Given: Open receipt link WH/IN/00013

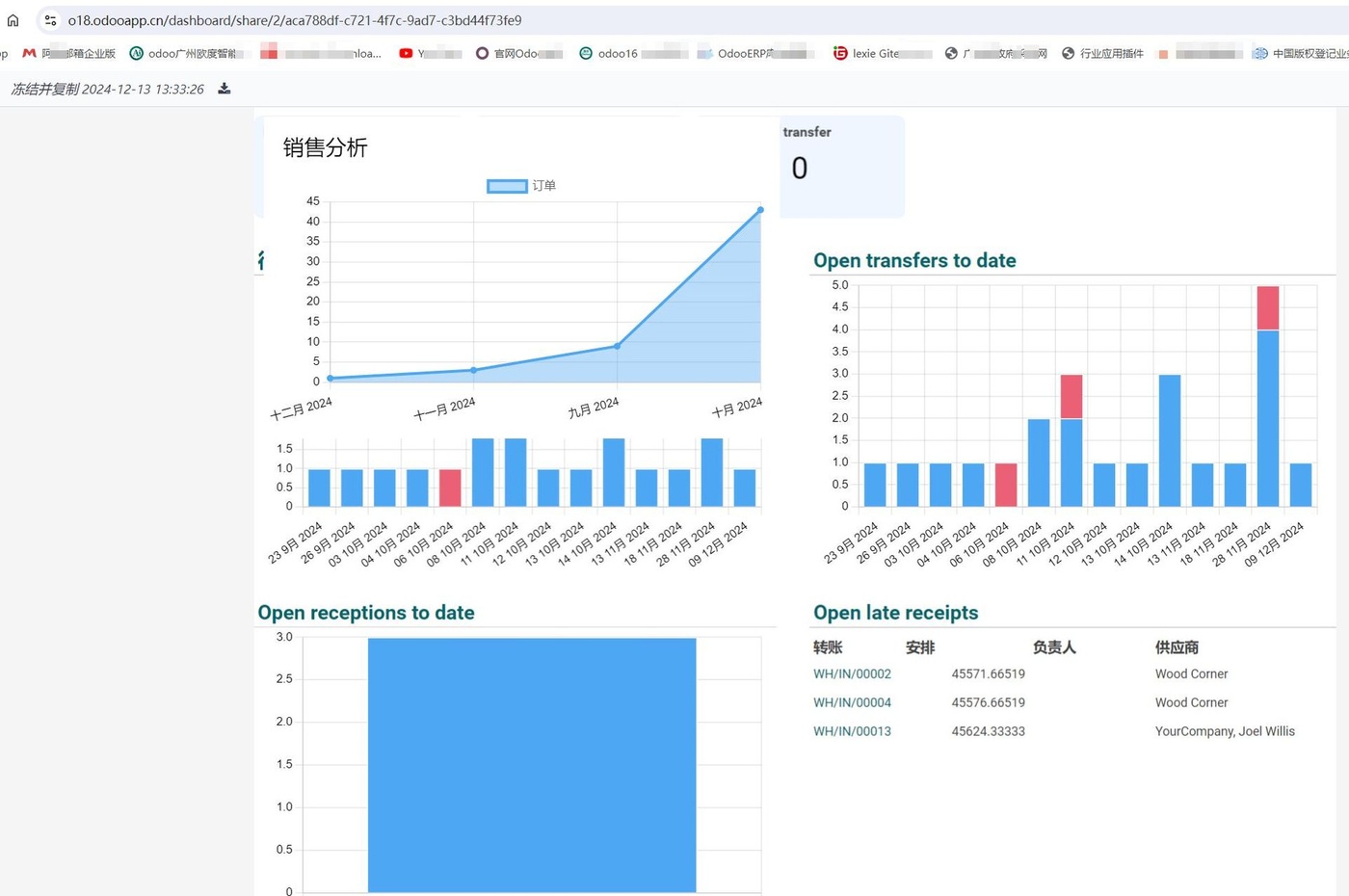Looking at the screenshot, I should [852, 732].
